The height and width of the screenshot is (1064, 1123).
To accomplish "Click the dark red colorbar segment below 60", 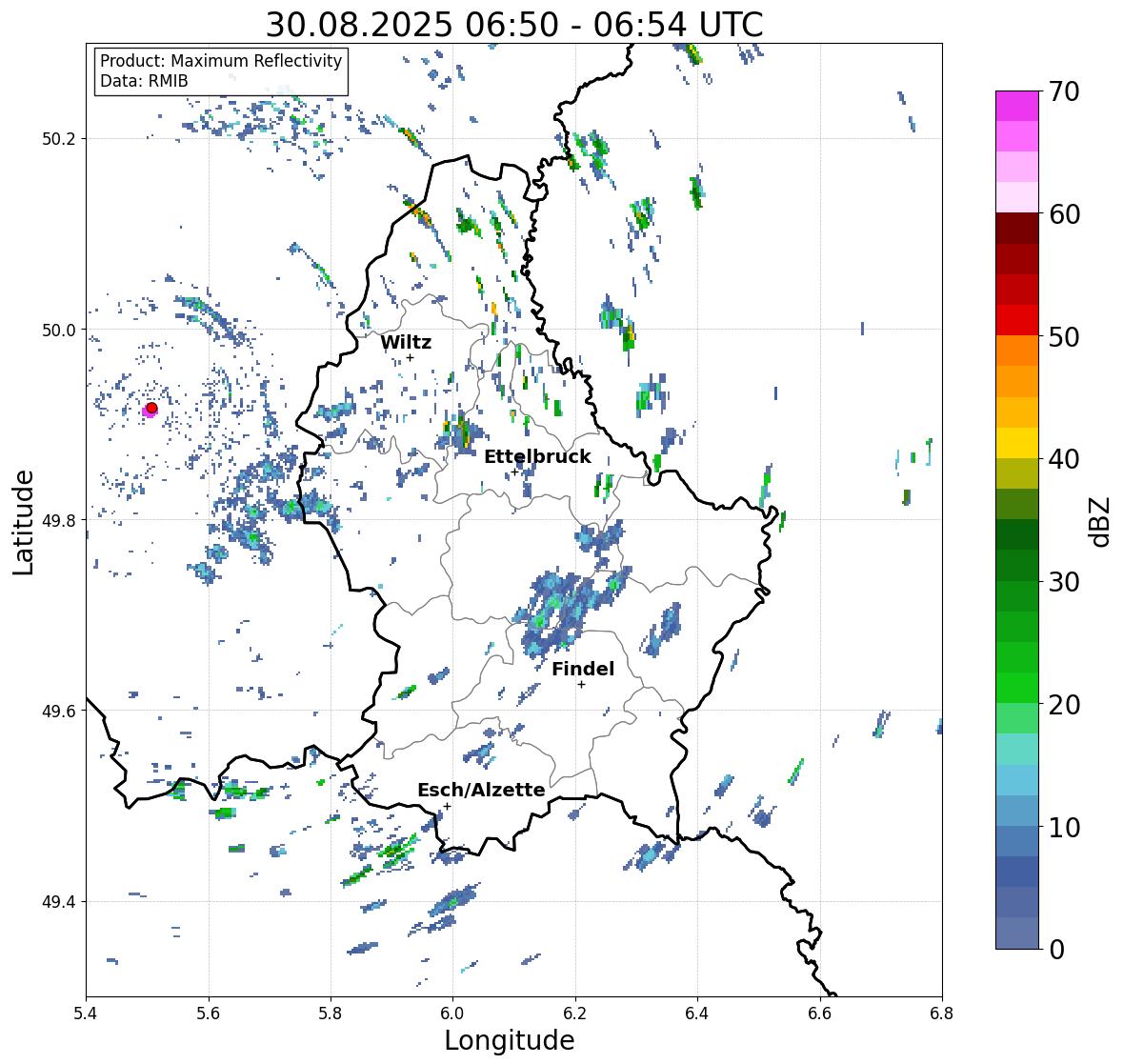I will 1017,229.
